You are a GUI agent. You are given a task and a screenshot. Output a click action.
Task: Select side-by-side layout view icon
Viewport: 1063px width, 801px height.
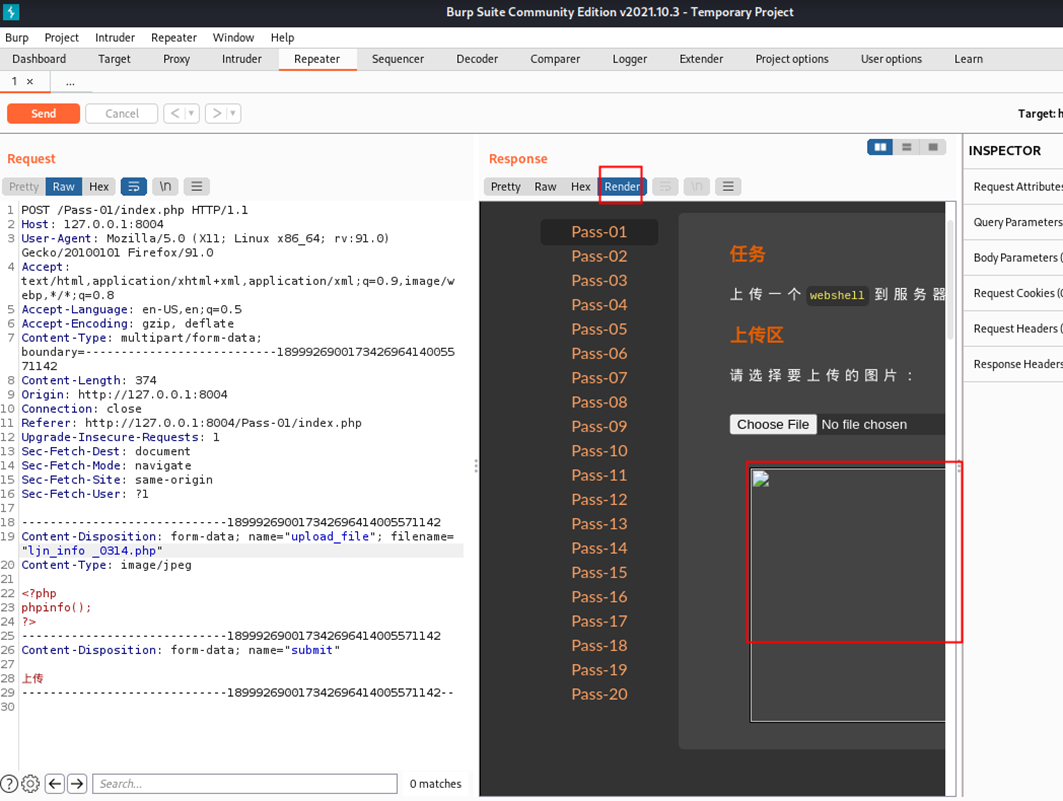pos(880,147)
